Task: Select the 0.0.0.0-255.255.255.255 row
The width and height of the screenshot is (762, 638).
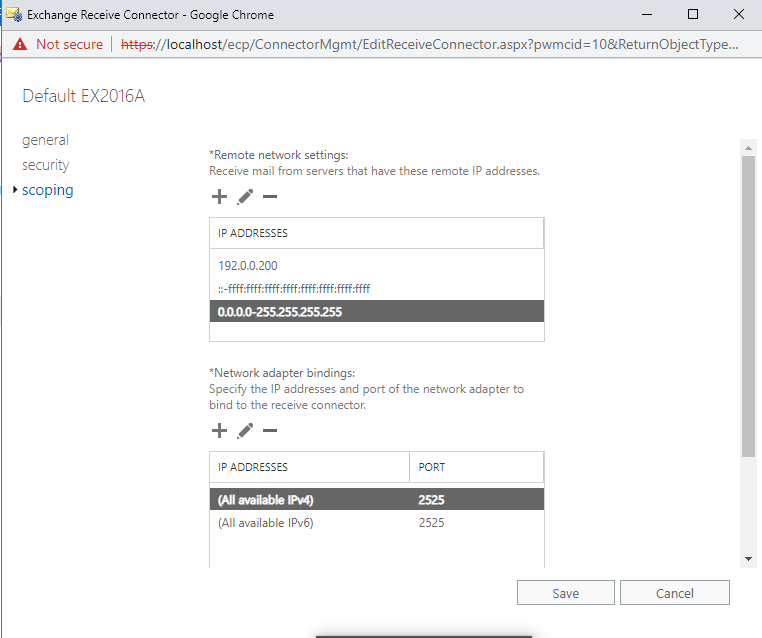Action: coord(377,311)
